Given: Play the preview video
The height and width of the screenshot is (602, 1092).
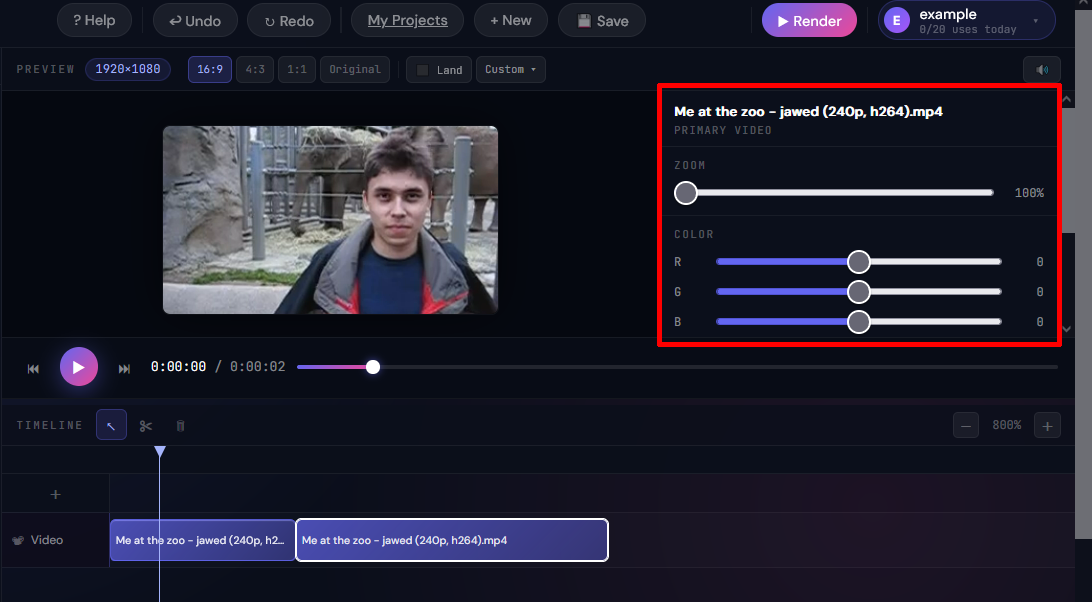Looking at the screenshot, I should point(79,366).
